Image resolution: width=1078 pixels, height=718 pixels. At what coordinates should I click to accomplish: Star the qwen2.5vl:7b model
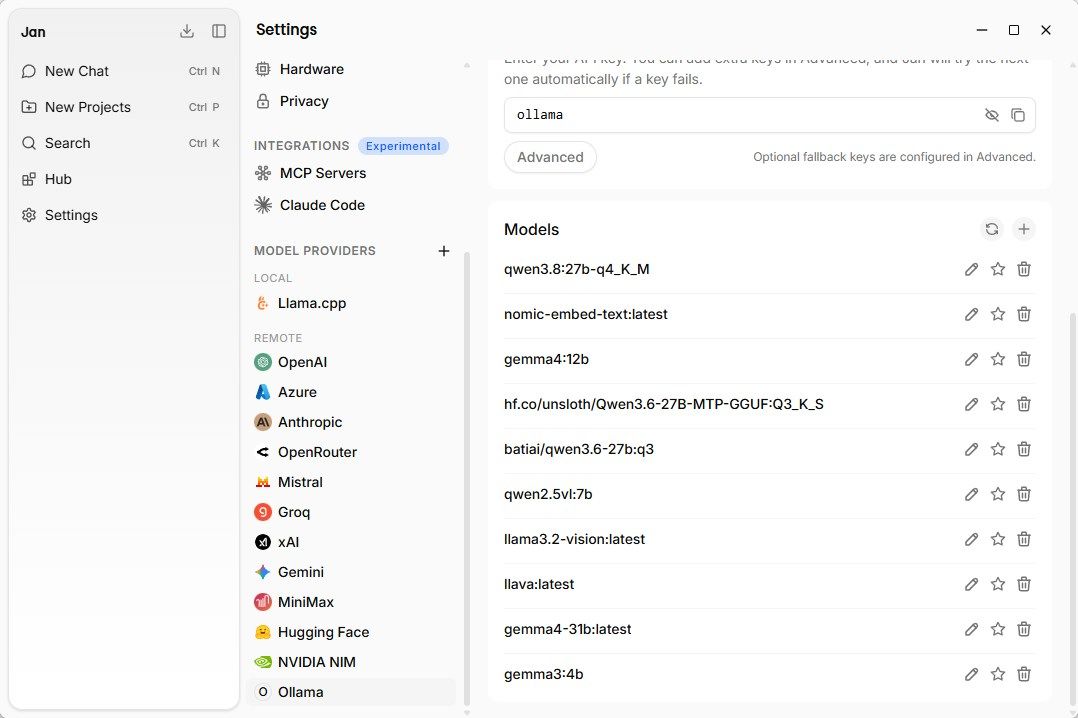[998, 494]
